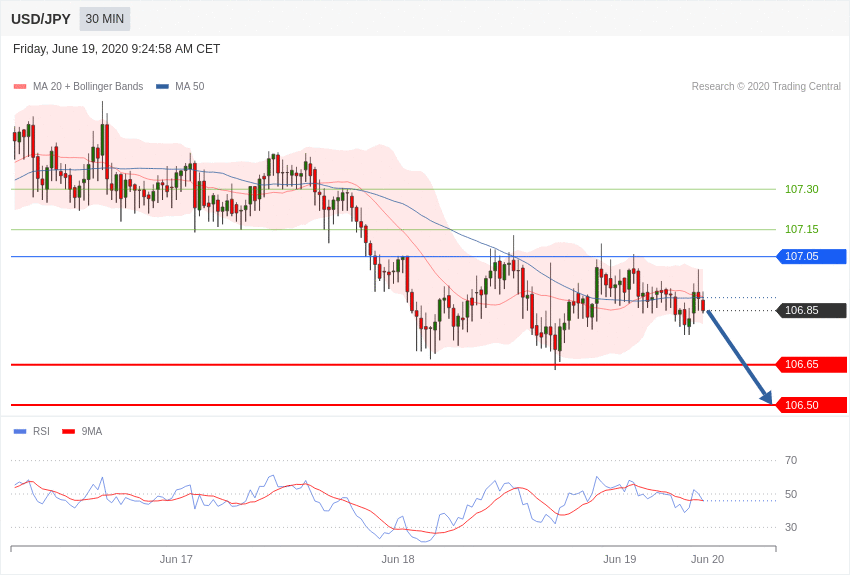Click the 'MA 20 + Bollinger Bands' legend label
850x576 pixels.
tap(88, 86)
